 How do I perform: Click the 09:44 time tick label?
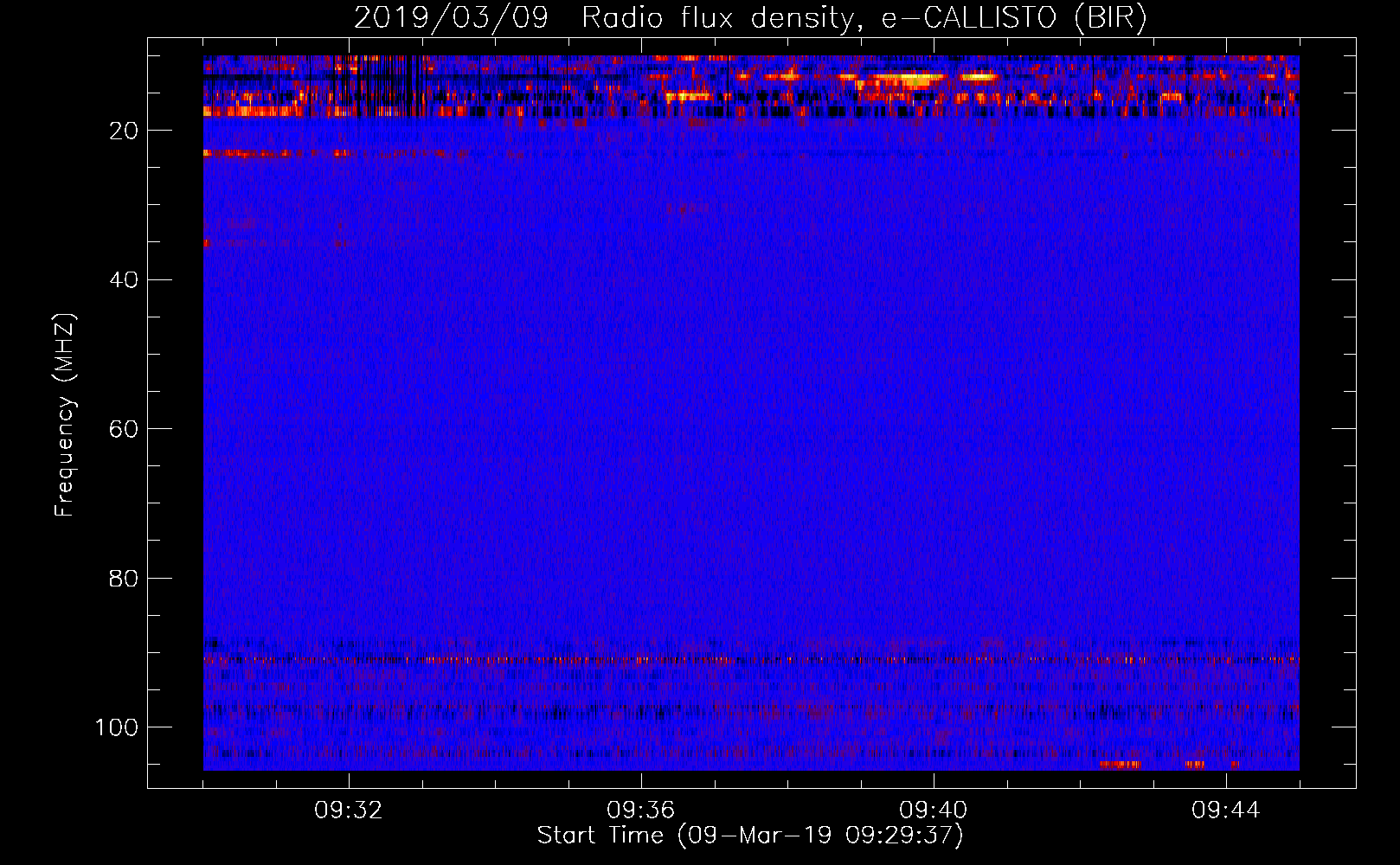[x=1226, y=811]
